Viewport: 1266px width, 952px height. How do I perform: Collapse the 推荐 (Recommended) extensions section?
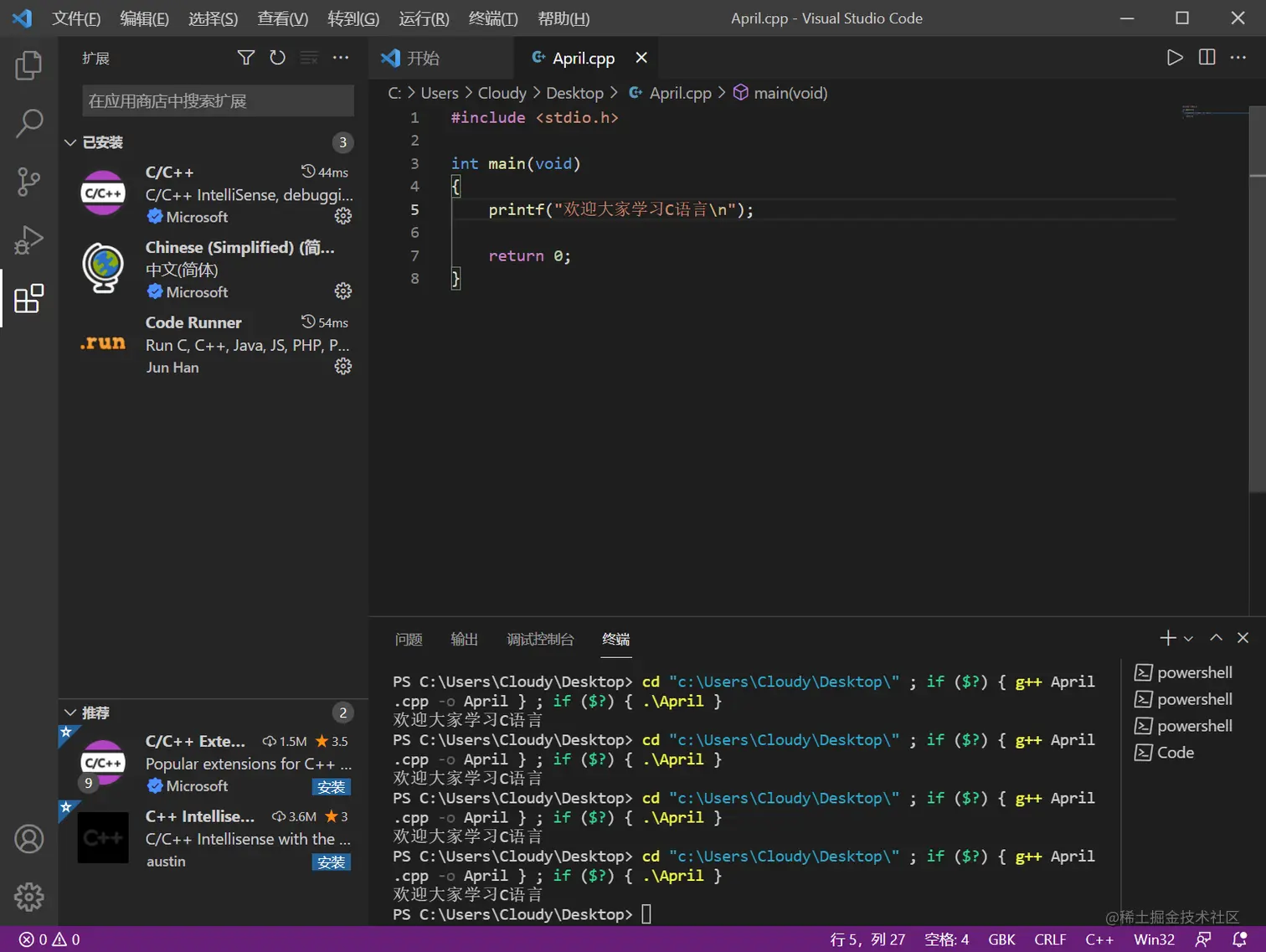pos(70,713)
